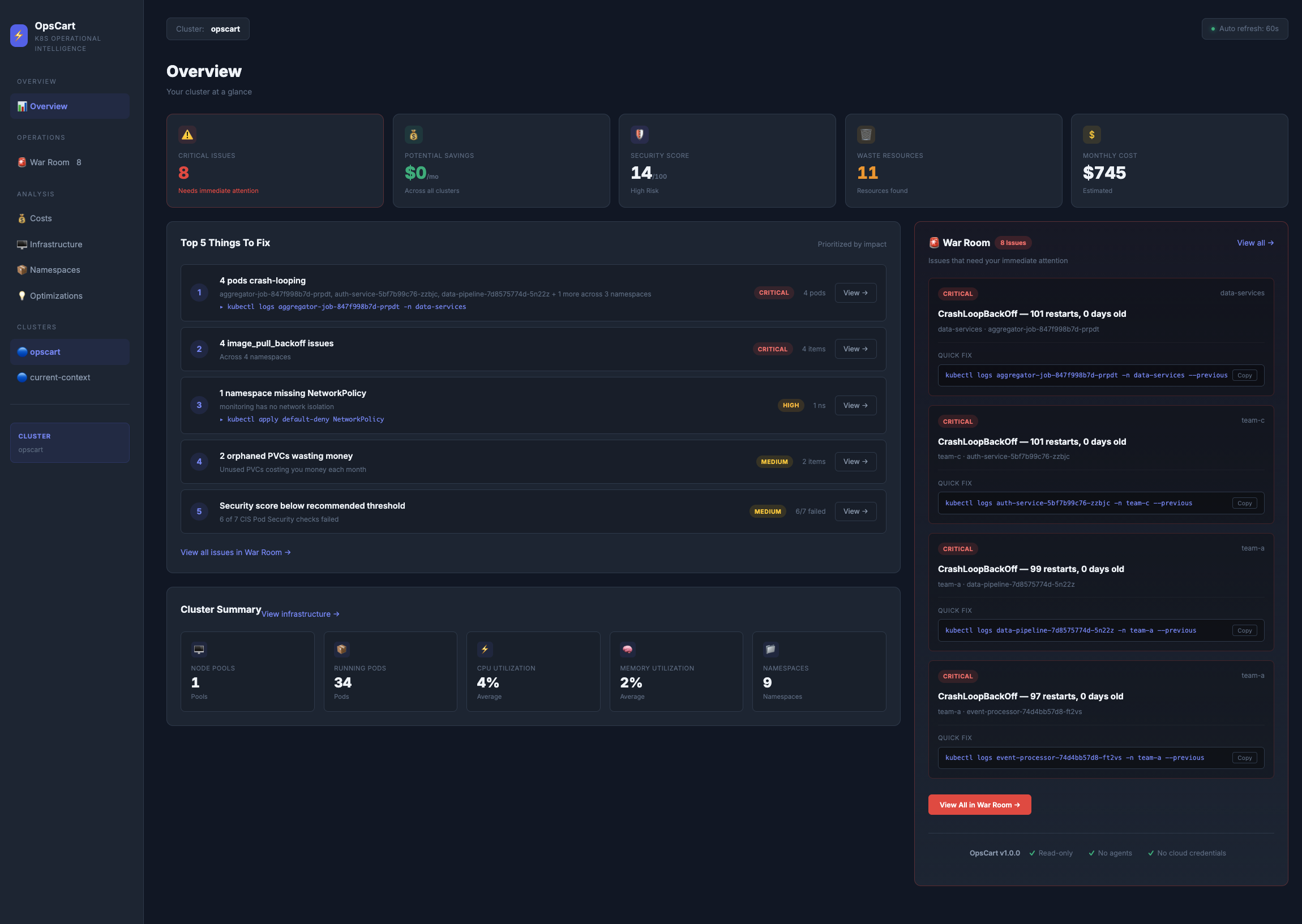Click View for 4 pods crash-looping
This screenshot has width=1302, height=924.
point(855,293)
